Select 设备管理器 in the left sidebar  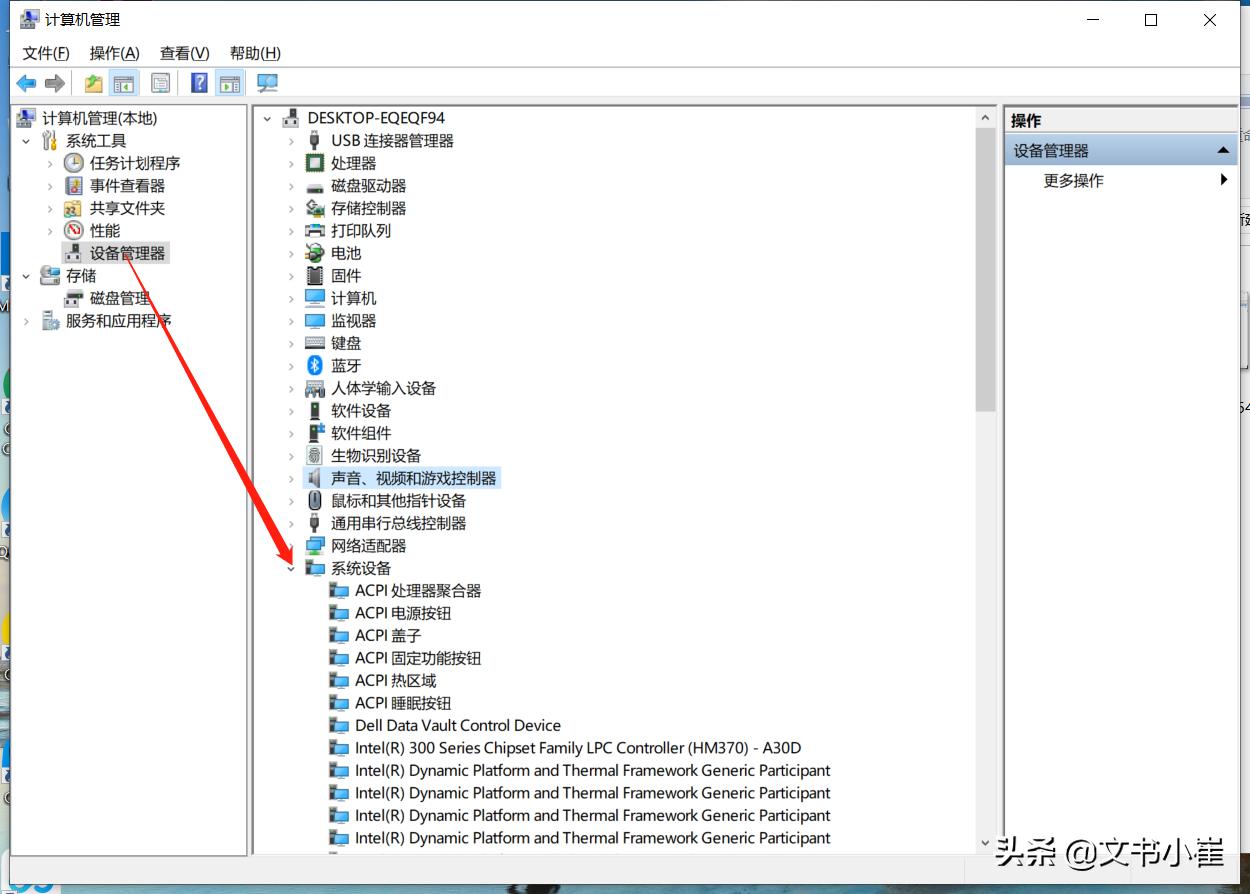tap(125, 252)
